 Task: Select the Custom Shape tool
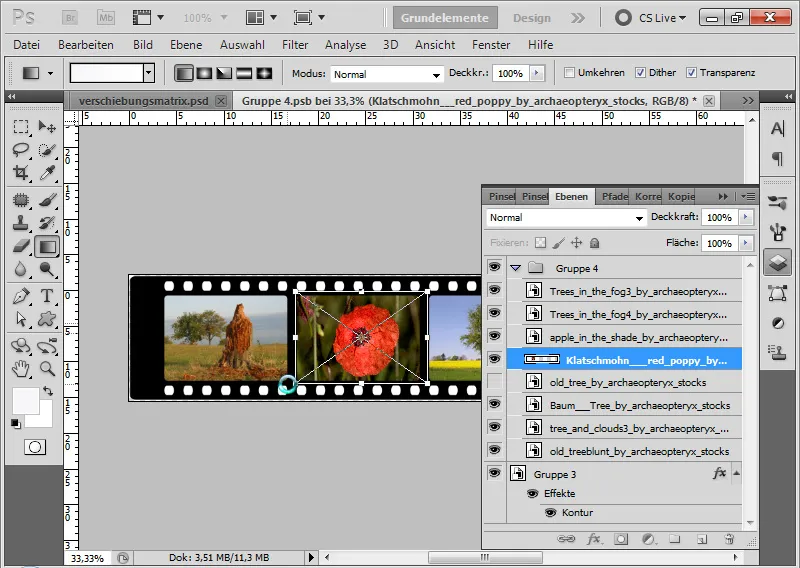[47, 319]
